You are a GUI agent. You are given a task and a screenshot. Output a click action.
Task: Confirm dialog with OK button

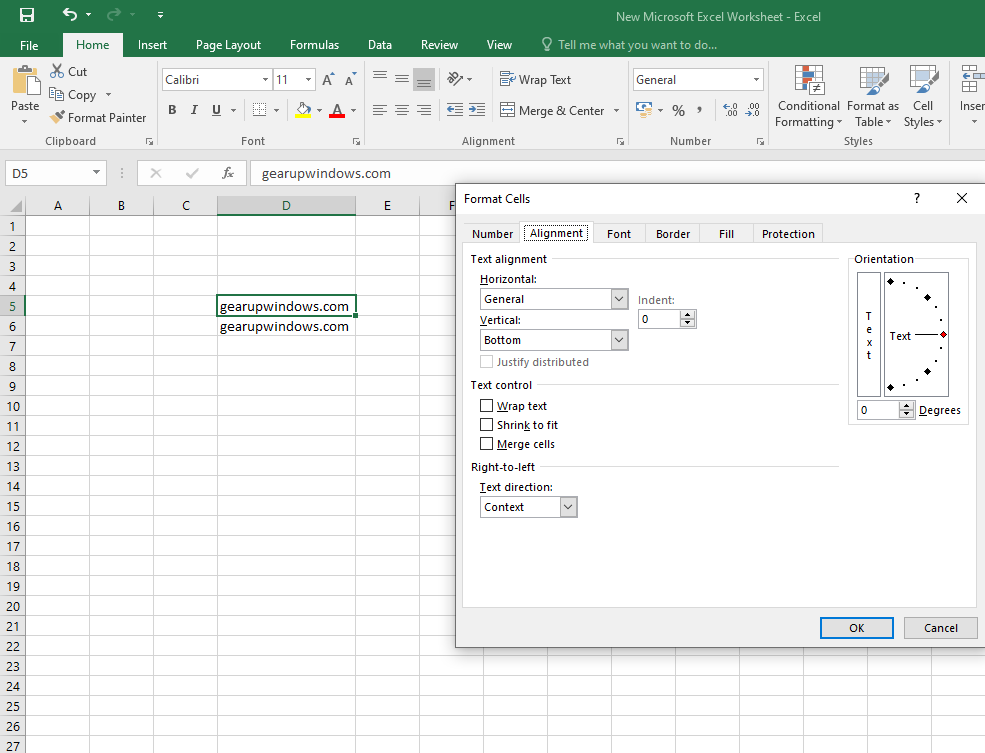(856, 628)
